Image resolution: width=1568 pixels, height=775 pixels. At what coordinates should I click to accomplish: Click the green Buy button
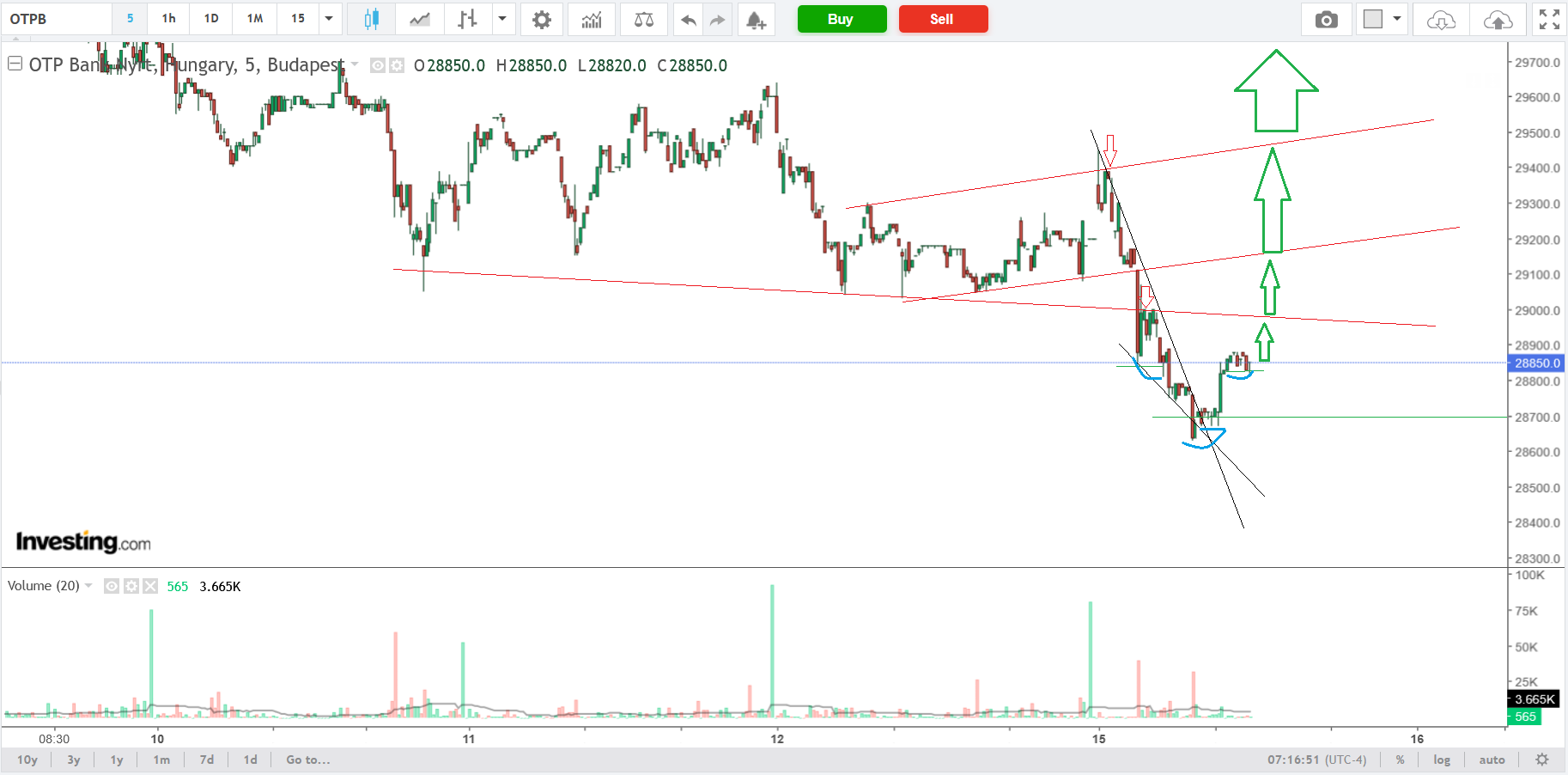(841, 19)
